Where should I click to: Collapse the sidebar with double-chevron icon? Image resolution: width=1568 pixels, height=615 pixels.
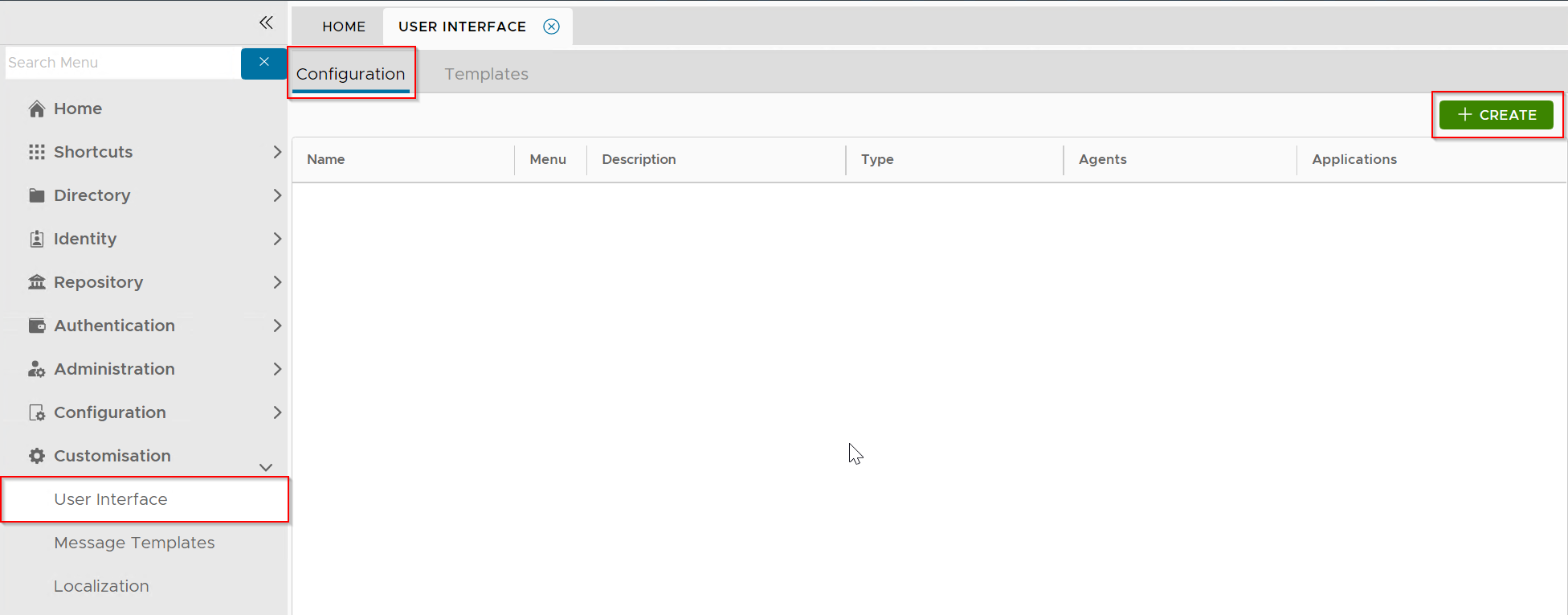pos(266,23)
